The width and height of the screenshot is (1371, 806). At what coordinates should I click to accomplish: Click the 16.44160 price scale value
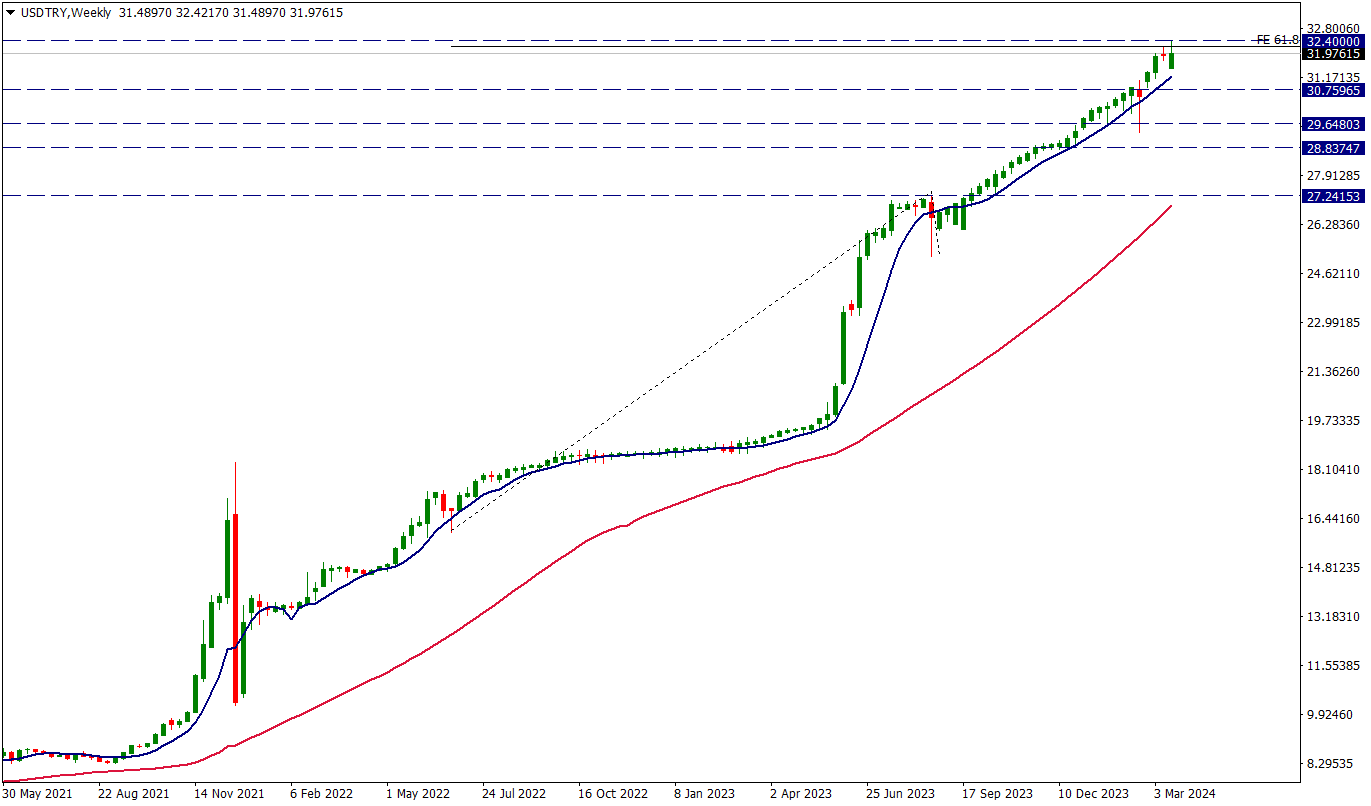(x=1334, y=518)
